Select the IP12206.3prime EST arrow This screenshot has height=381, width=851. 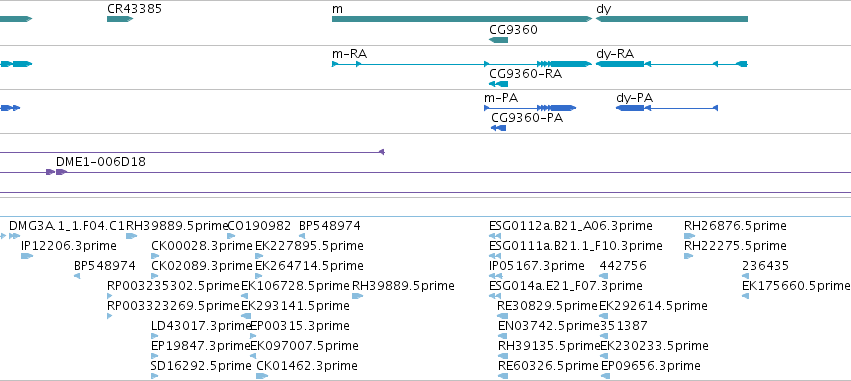tap(27, 256)
